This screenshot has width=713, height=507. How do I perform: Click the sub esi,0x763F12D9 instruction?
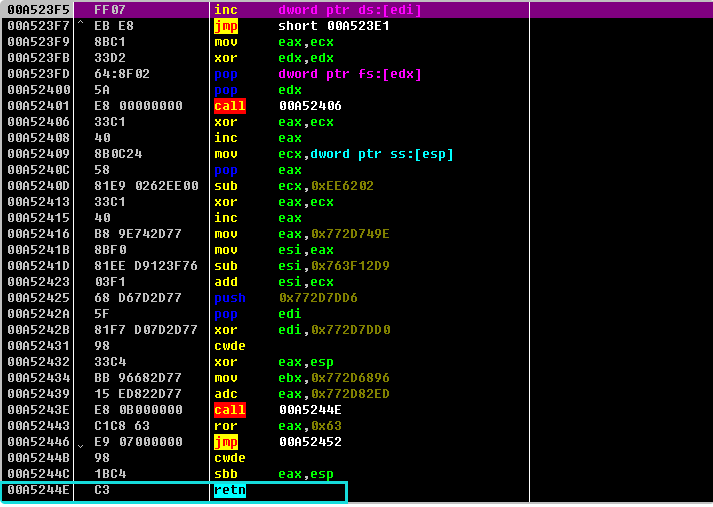225,266
